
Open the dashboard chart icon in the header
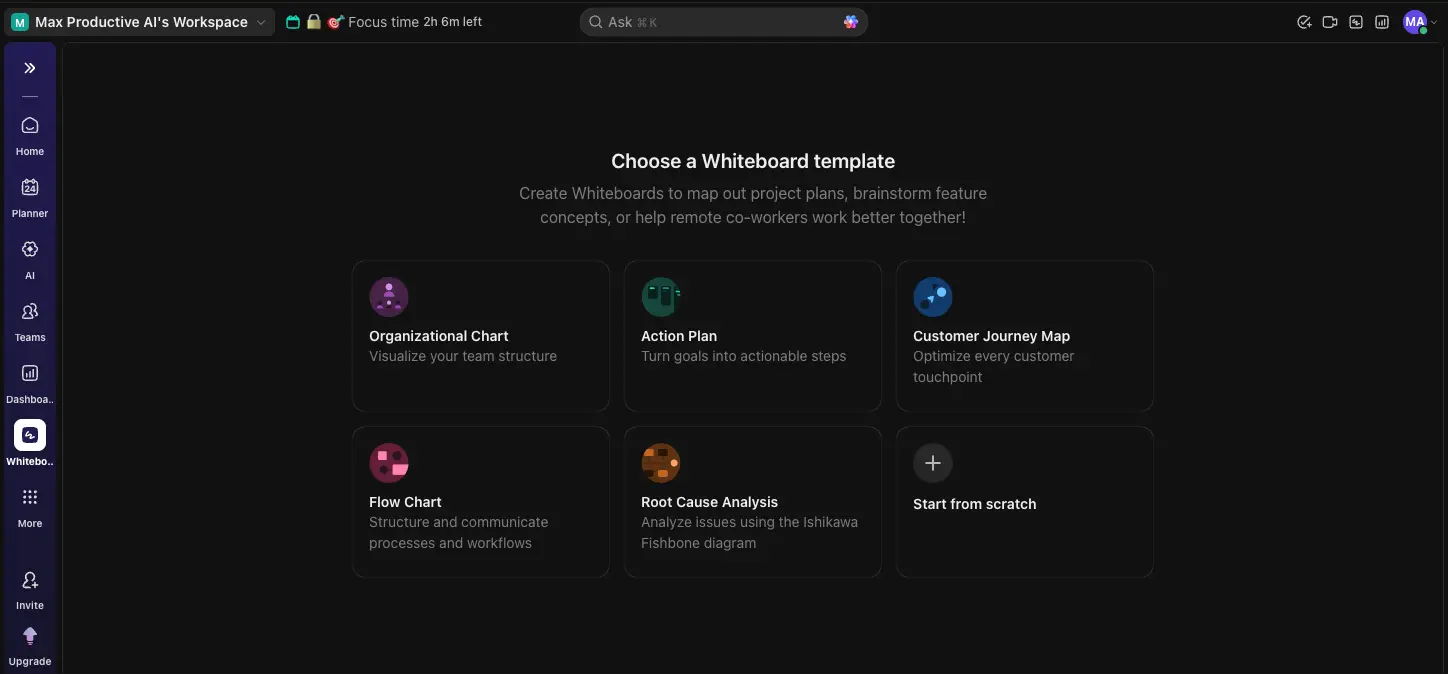click(1381, 21)
